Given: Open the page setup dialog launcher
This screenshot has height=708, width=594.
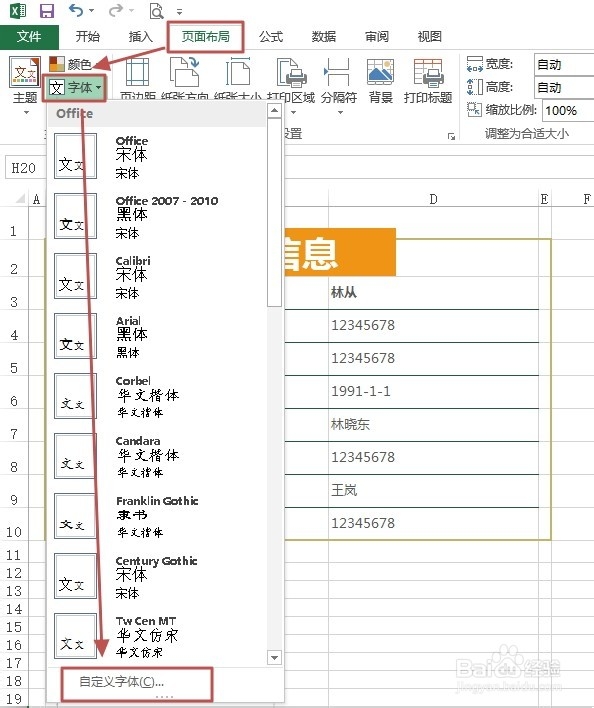Looking at the screenshot, I should [451, 136].
